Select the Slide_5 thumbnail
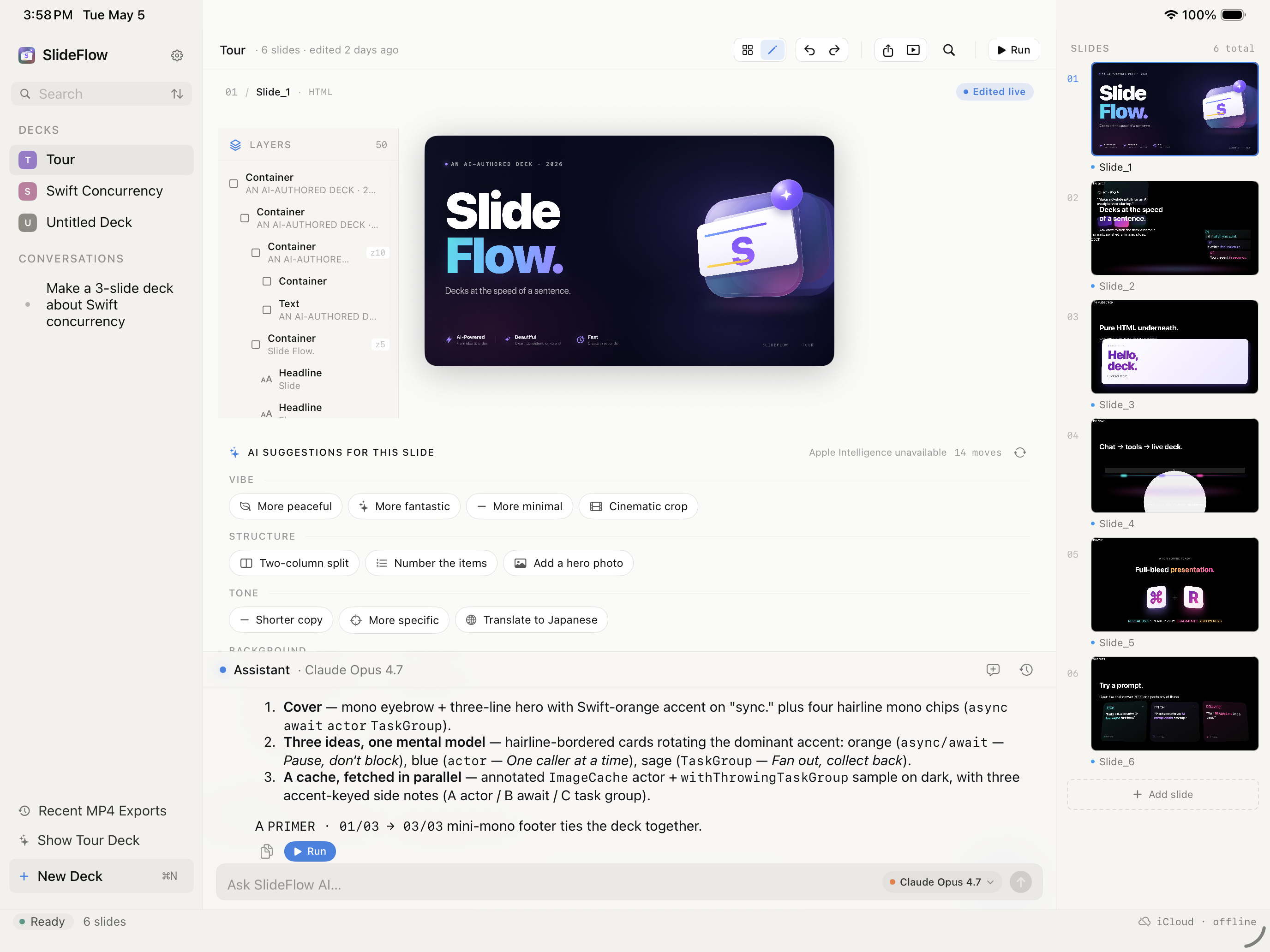Image resolution: width=1270 pixels, height=952 pixels. tap(1174, 584)
